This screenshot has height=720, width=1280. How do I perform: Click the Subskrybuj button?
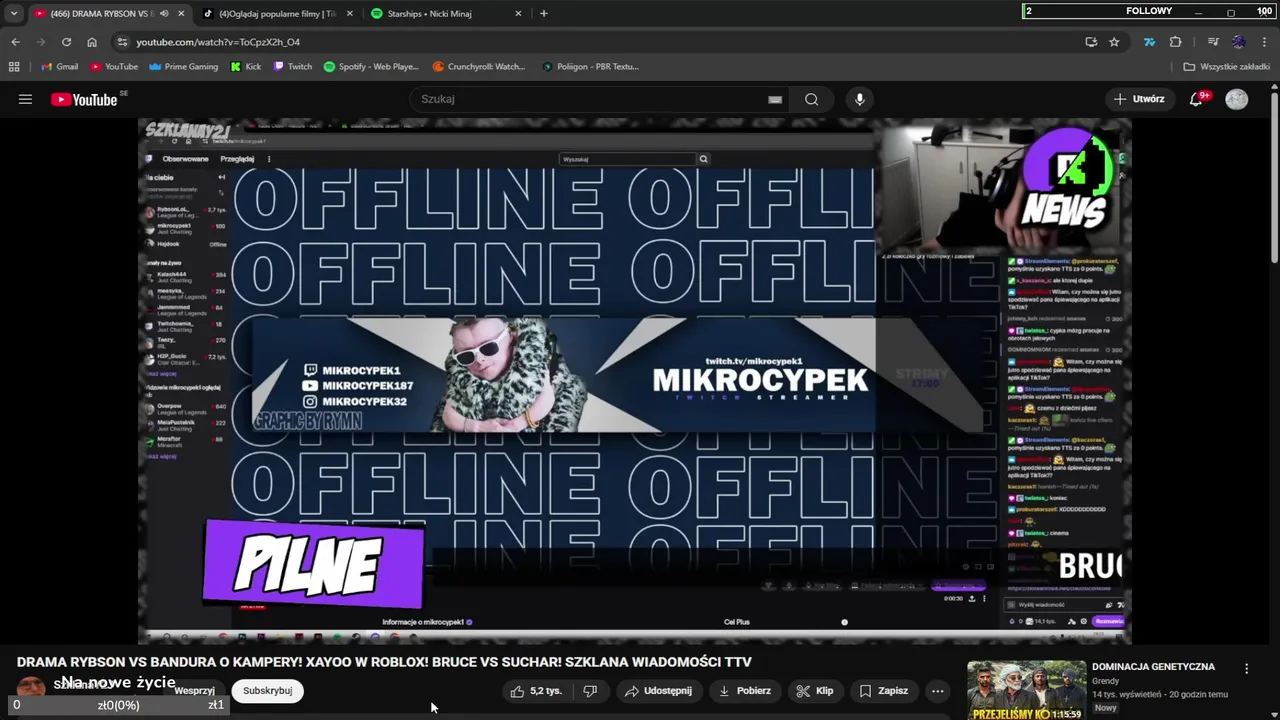tap(267, 691)
